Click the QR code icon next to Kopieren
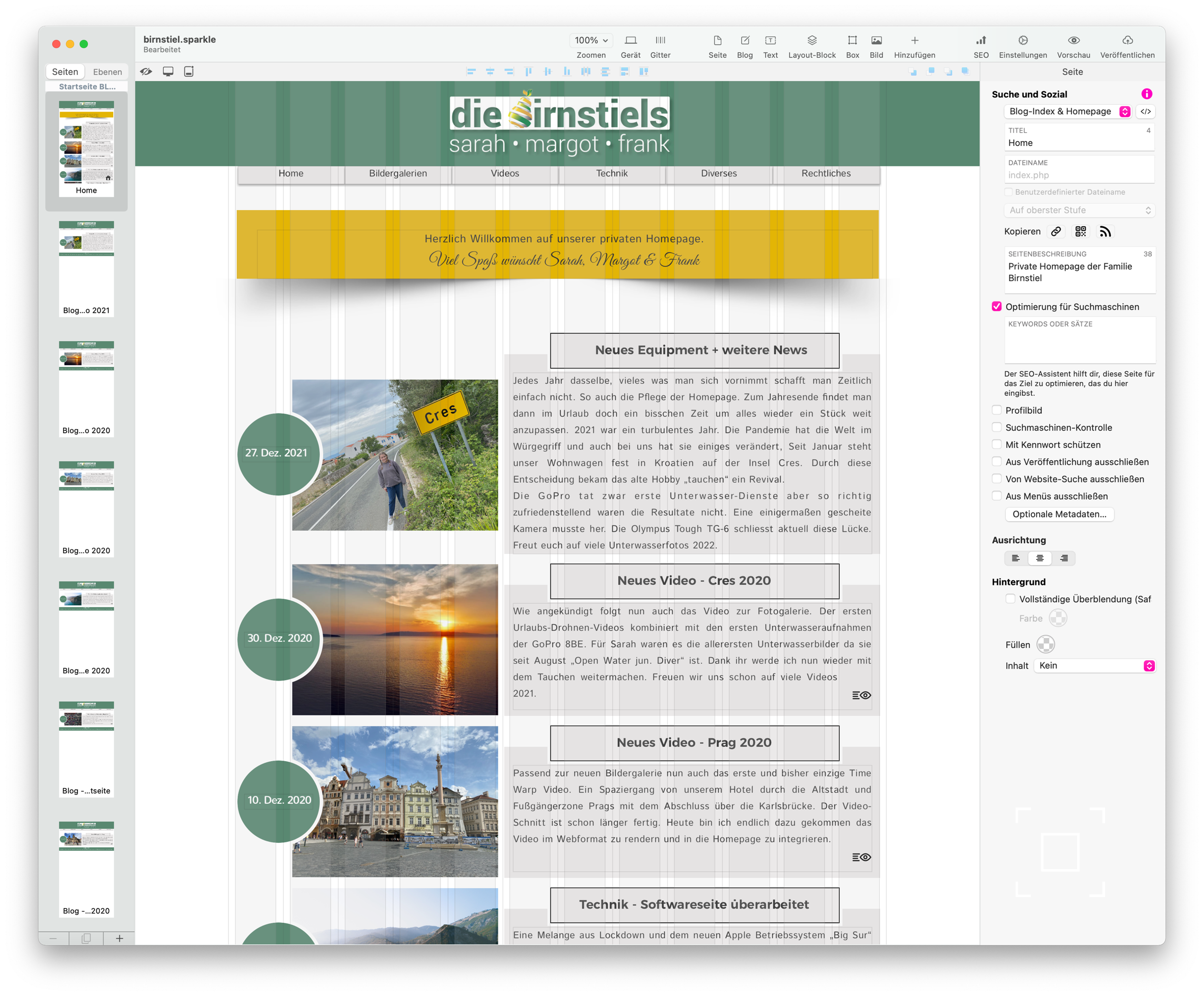This screenshot has height=996, width=1204. tap(1080, 231)
